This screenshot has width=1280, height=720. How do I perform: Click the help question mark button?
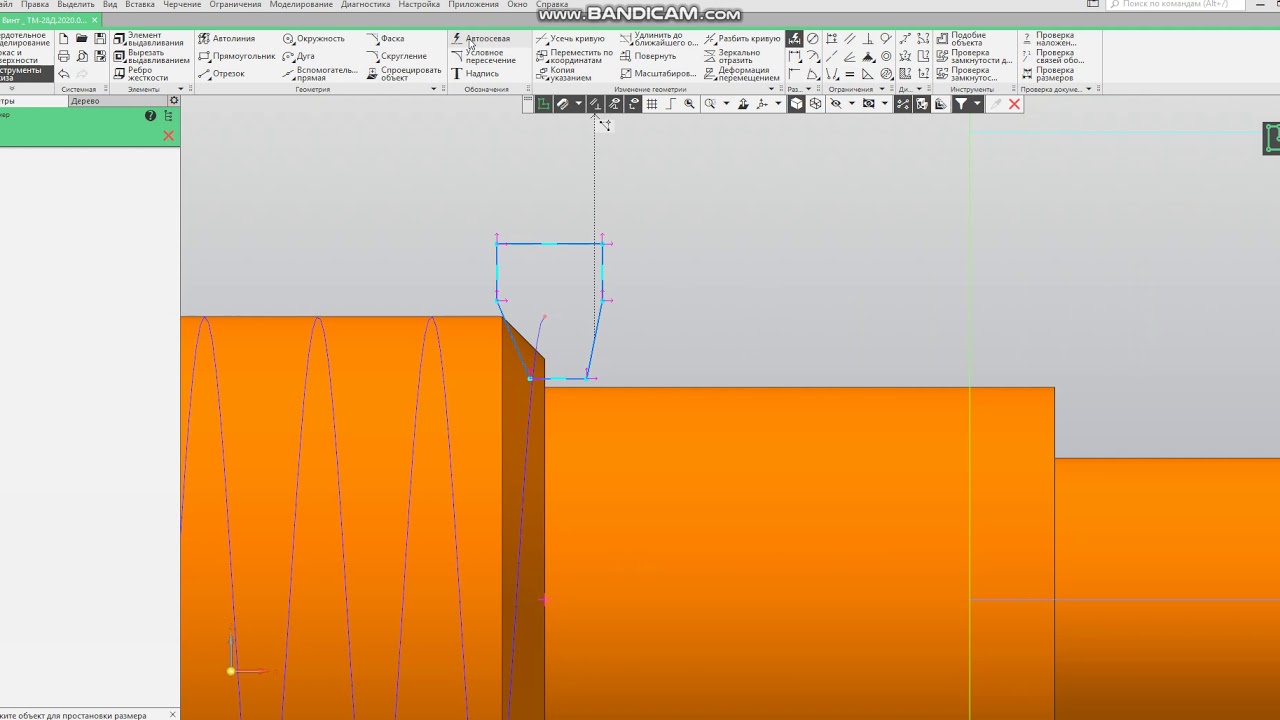151,116
